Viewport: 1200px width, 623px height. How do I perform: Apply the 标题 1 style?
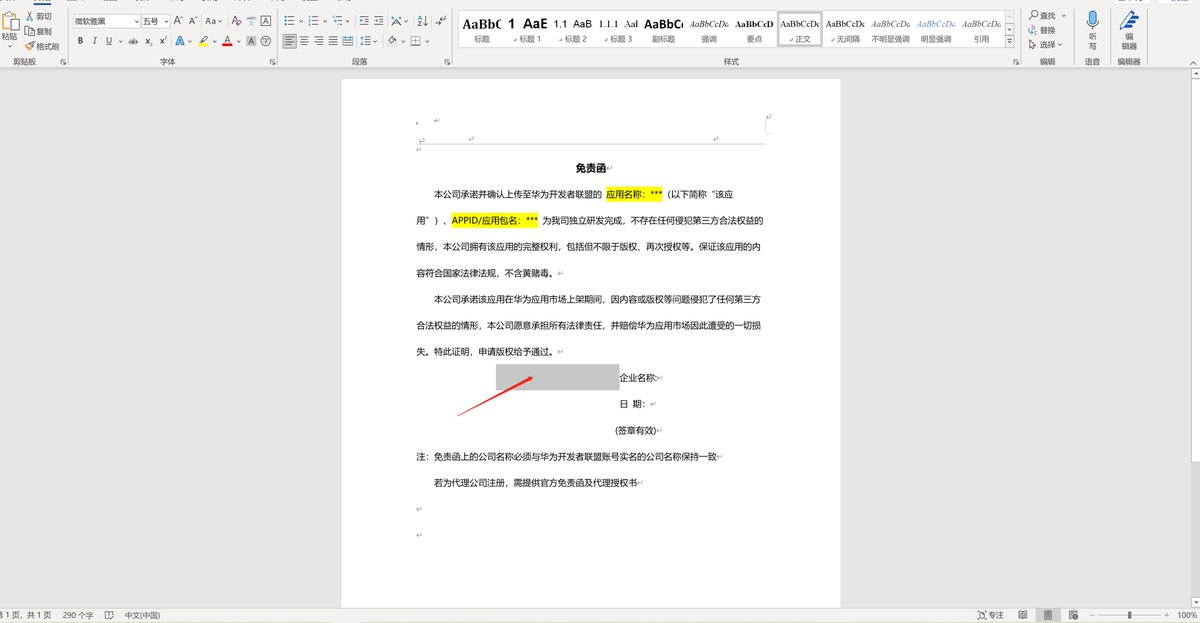(527, 29)
